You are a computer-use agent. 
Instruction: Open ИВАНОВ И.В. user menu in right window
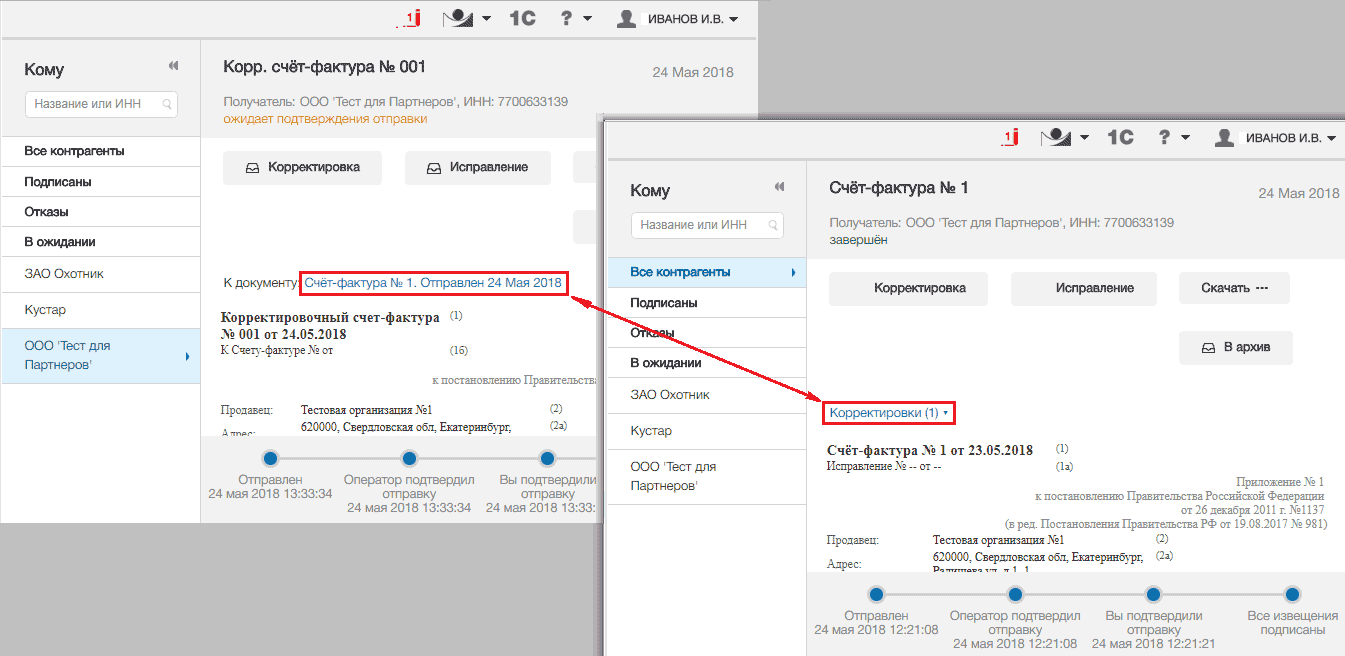click(x=1276, y=137)
